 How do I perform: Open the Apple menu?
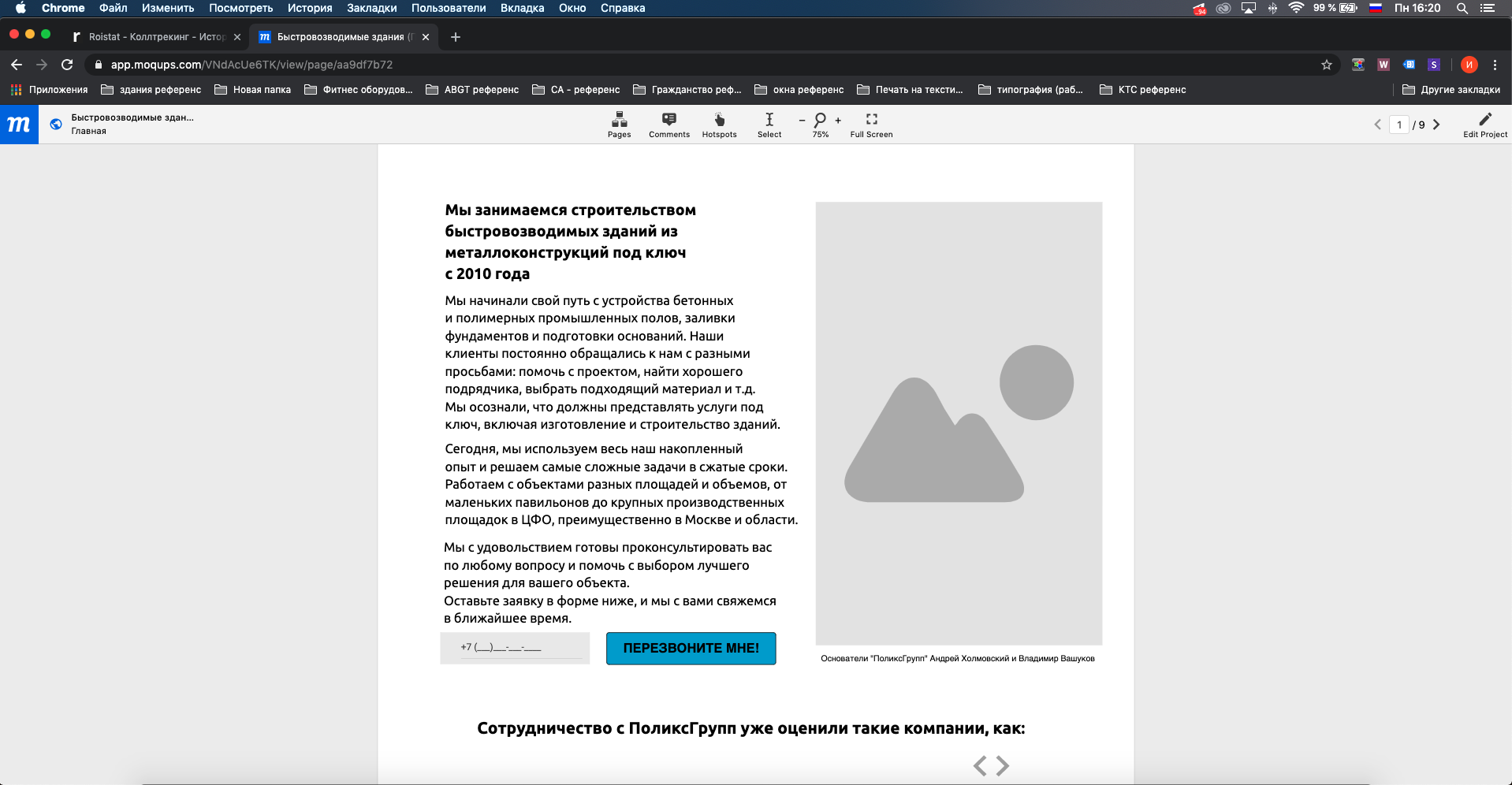click(x=20, y=8)
